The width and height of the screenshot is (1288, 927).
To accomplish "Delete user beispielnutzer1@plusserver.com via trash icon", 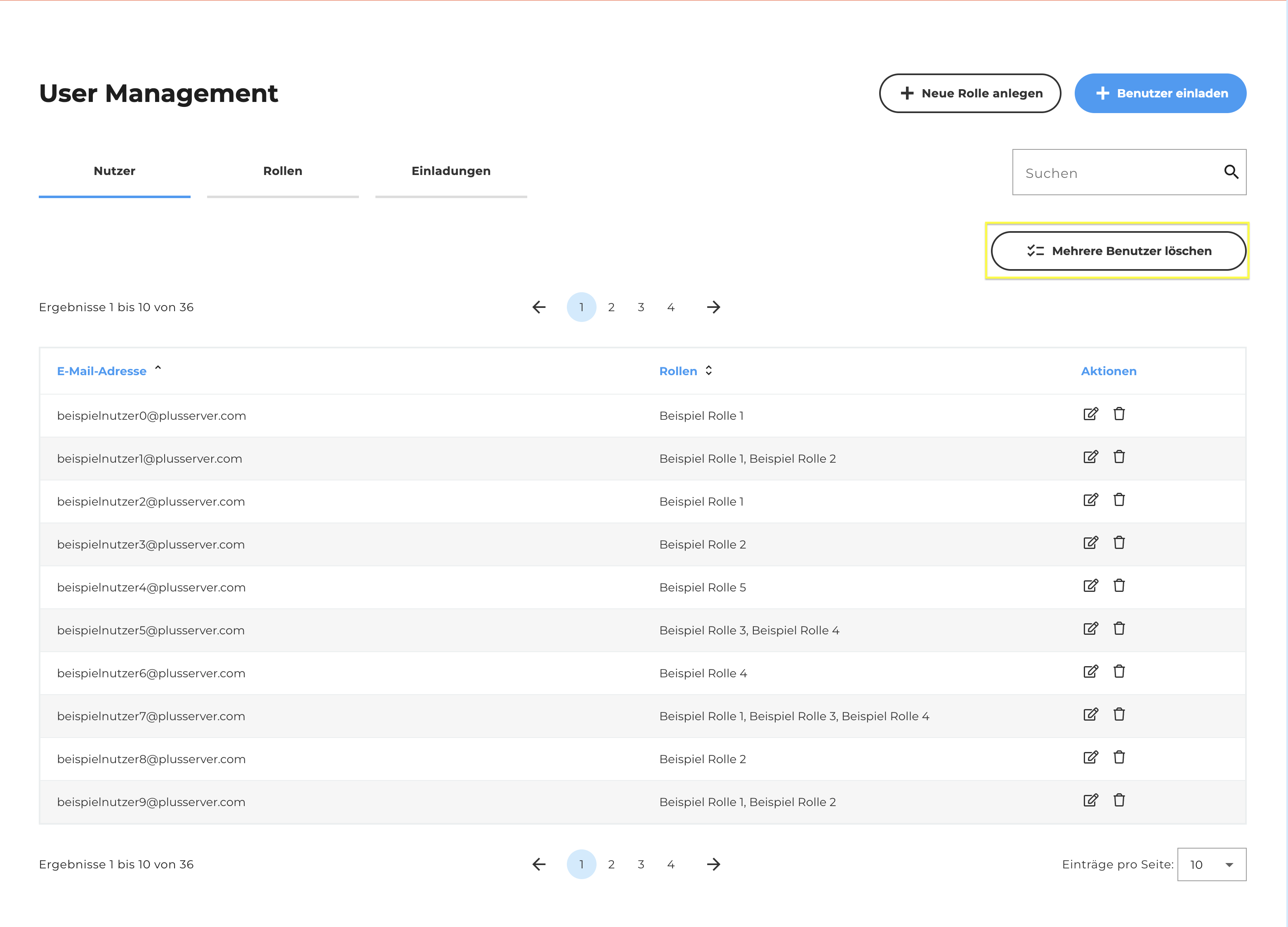I will coord(1119,456).
